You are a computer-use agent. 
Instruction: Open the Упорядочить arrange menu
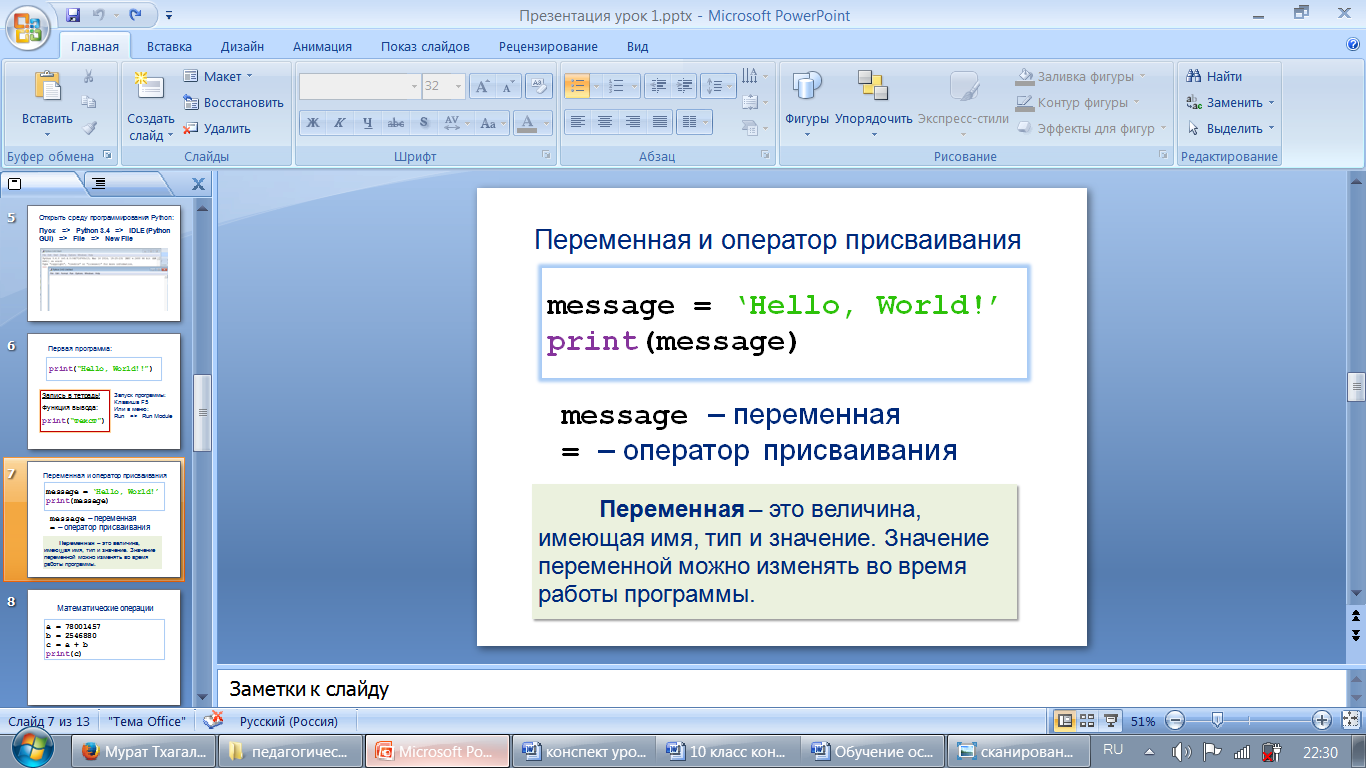click(x=874, y=103)
